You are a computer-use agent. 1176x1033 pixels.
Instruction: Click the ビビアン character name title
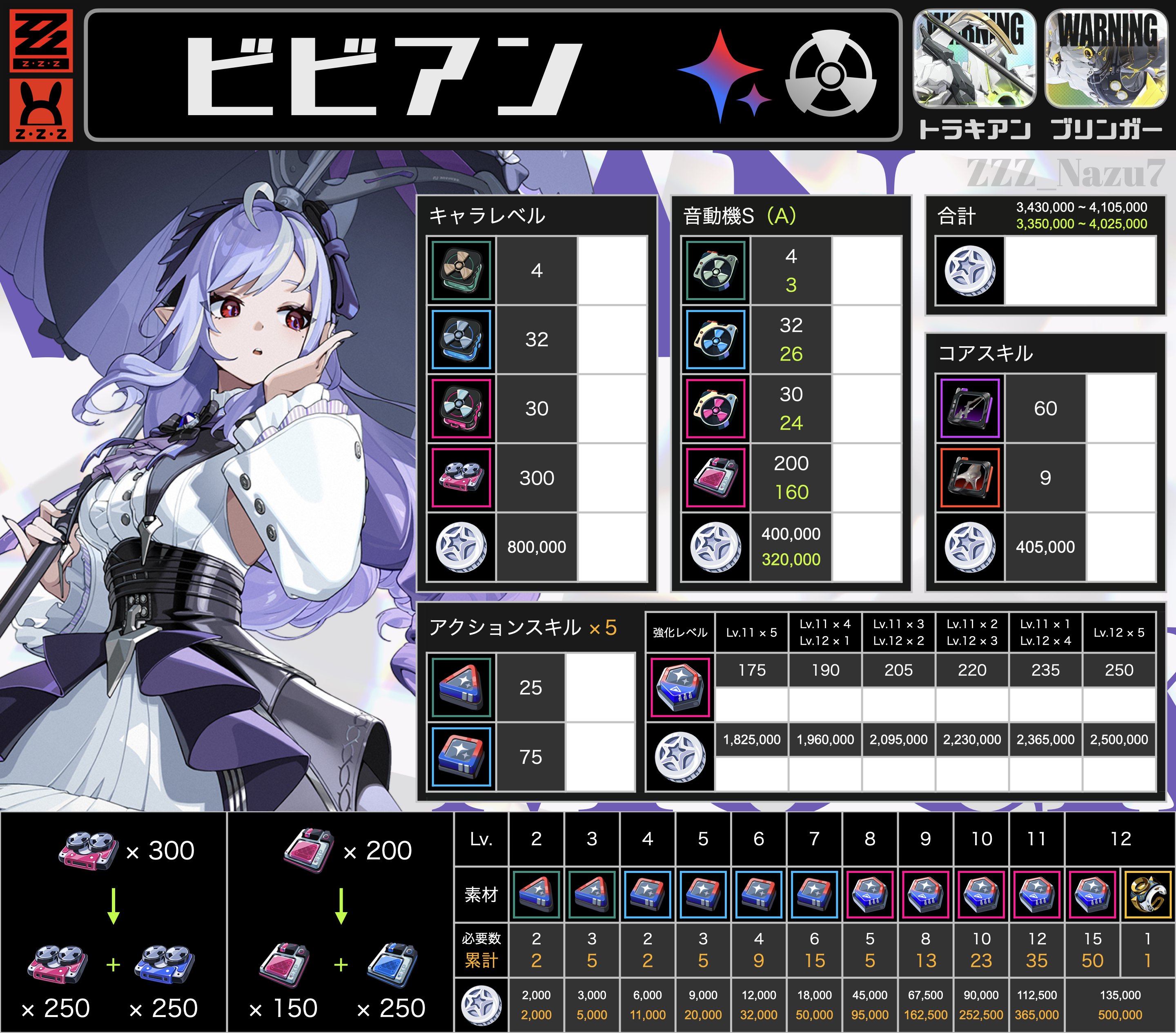[x=385, y=76]
